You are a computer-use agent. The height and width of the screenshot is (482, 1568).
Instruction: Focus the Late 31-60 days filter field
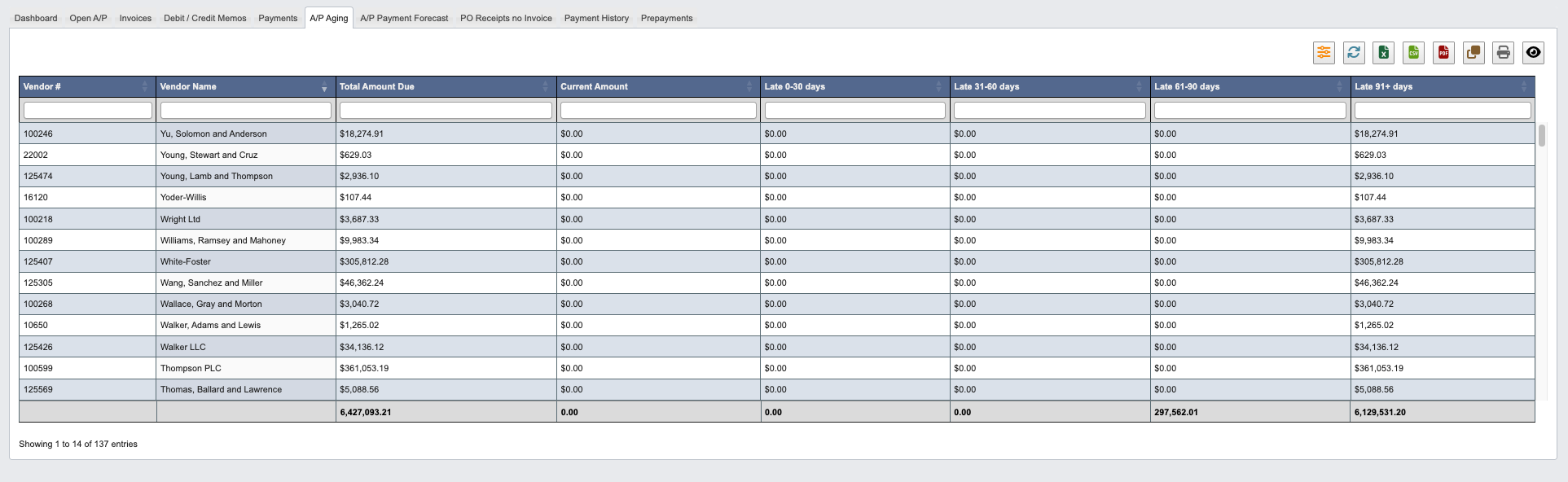click(x=1050, y=110)
